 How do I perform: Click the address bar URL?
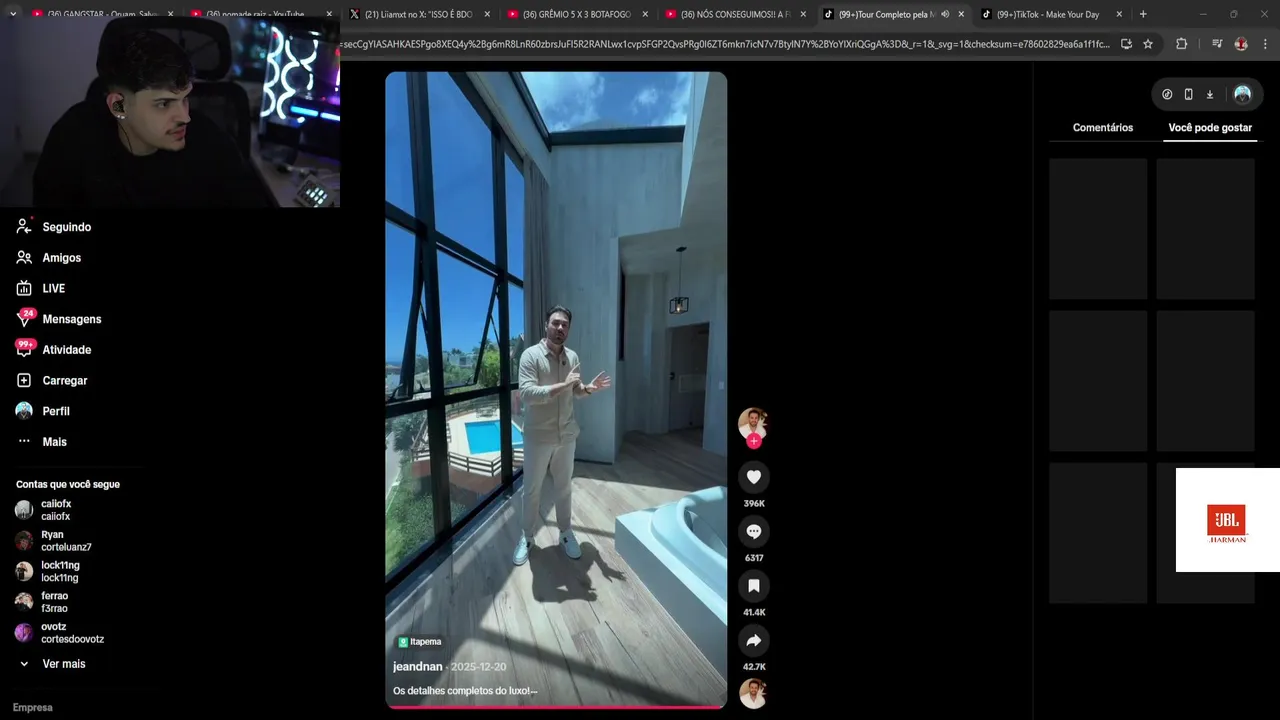[x=725, y=44]
